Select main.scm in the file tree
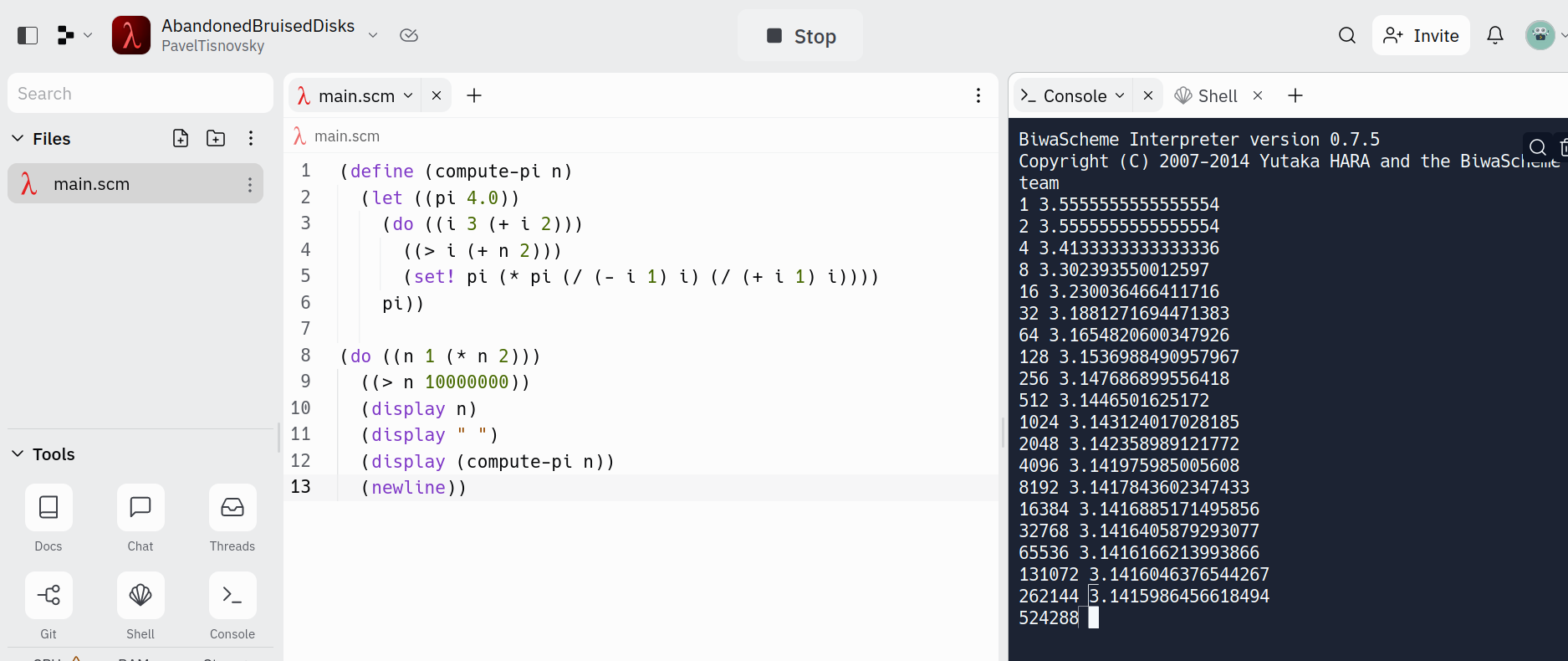Screen dimensions: 1568x661 click(x=135, y=184)
